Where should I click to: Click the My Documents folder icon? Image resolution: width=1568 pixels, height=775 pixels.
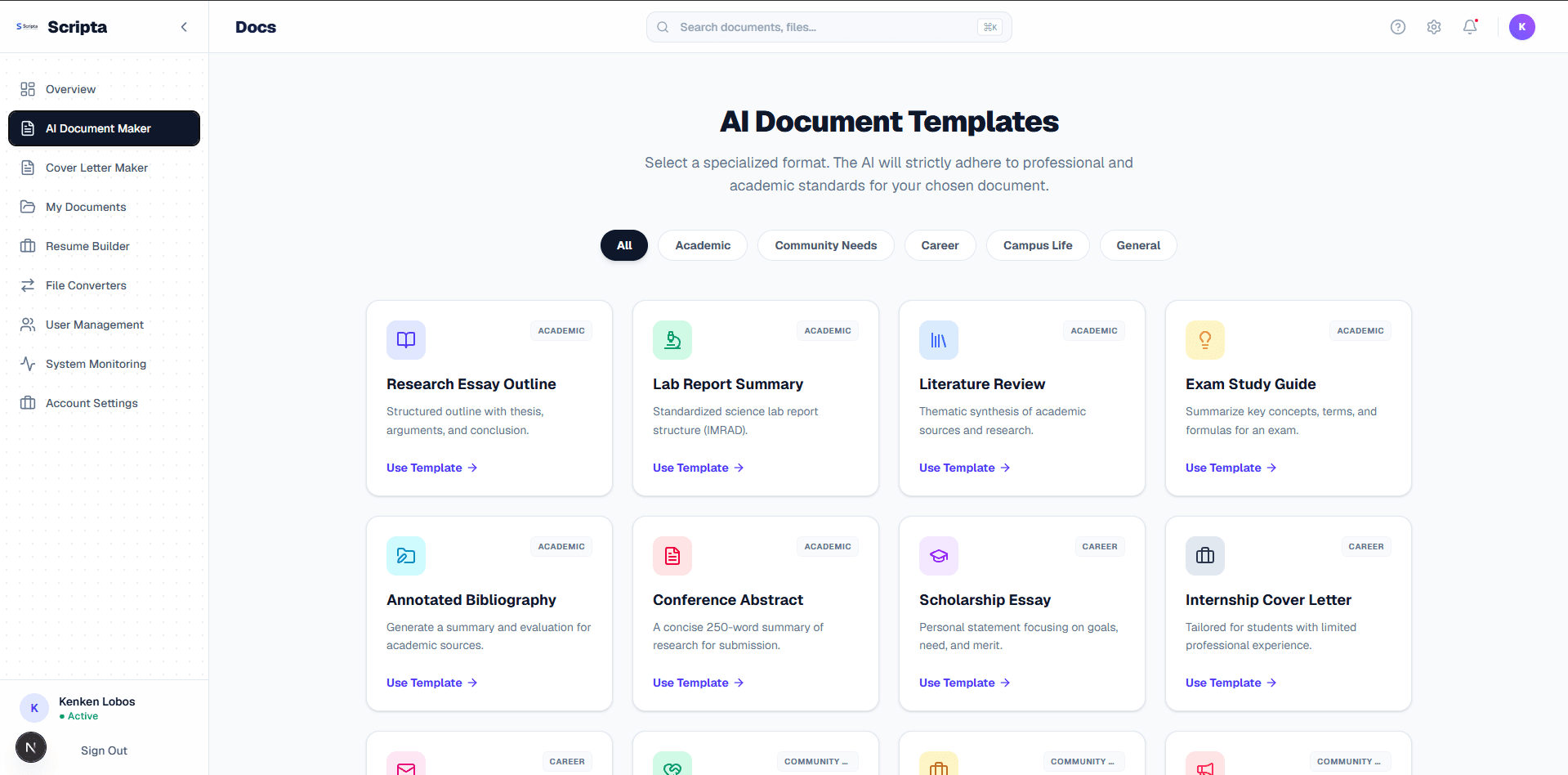(28, 207)
